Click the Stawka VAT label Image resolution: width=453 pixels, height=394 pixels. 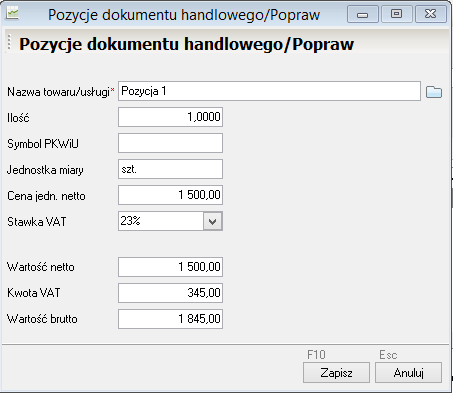click(x=37, y=222)
